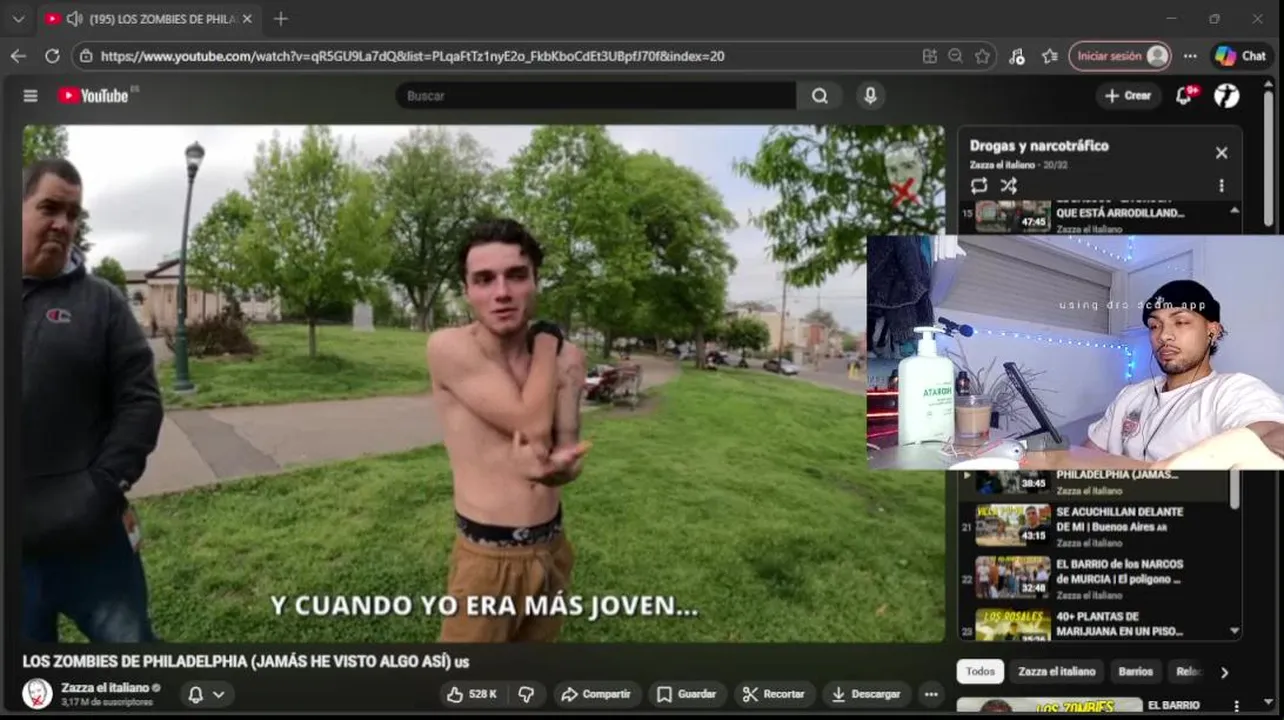Open Copilot Chat

1240,56
